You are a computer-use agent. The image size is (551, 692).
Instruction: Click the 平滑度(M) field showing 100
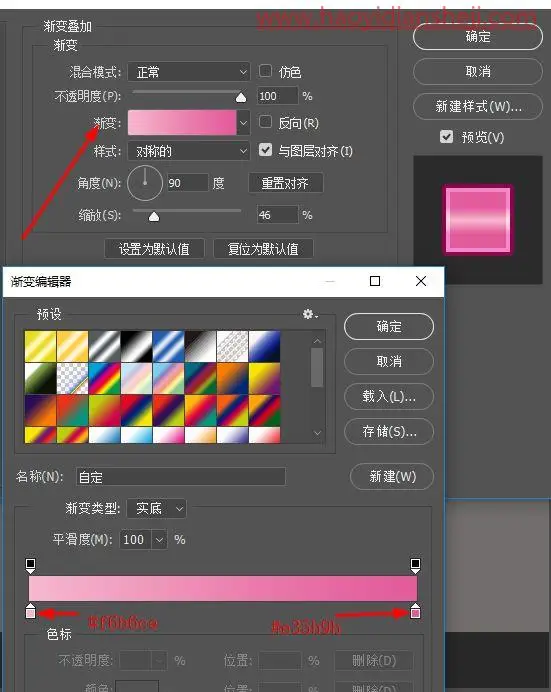[135, 539]
